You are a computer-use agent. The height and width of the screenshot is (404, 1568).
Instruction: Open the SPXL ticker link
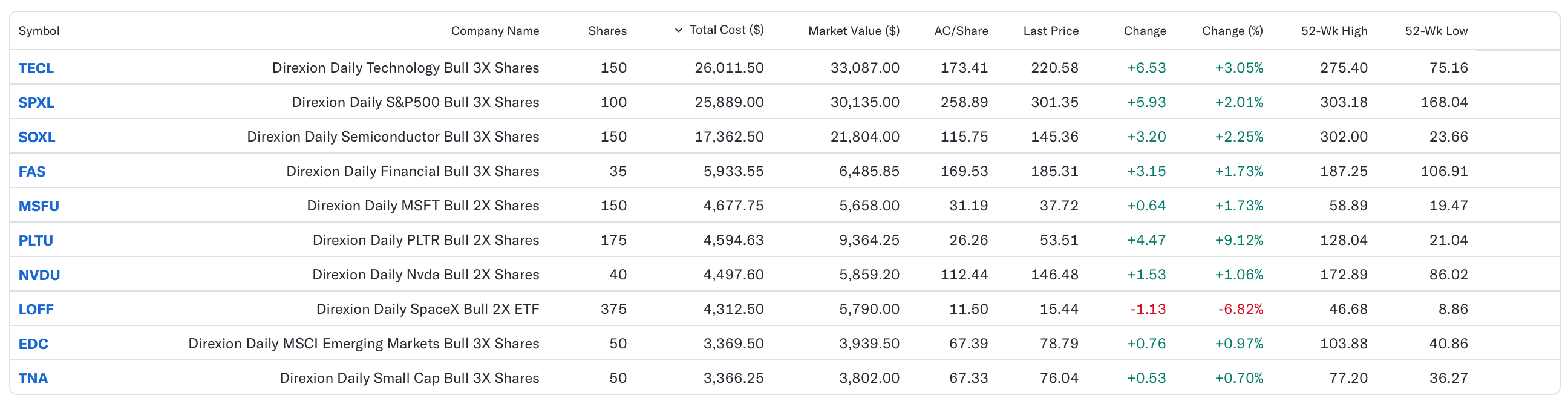pos(36,103)
